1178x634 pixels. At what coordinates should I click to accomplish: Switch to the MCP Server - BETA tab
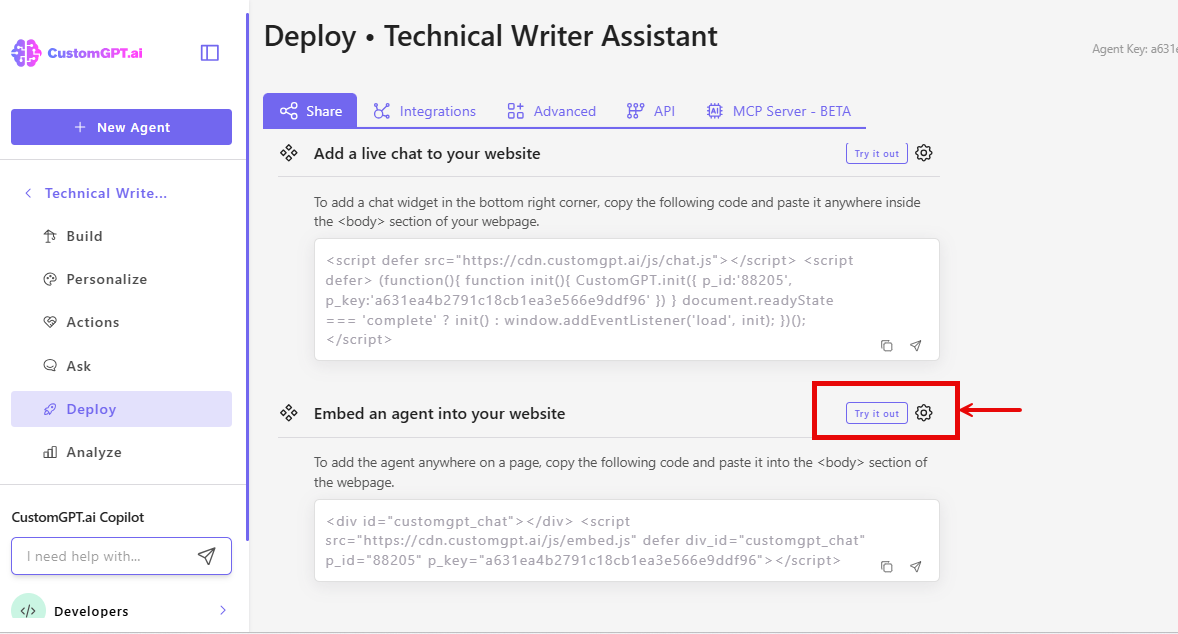click(778, 111)
